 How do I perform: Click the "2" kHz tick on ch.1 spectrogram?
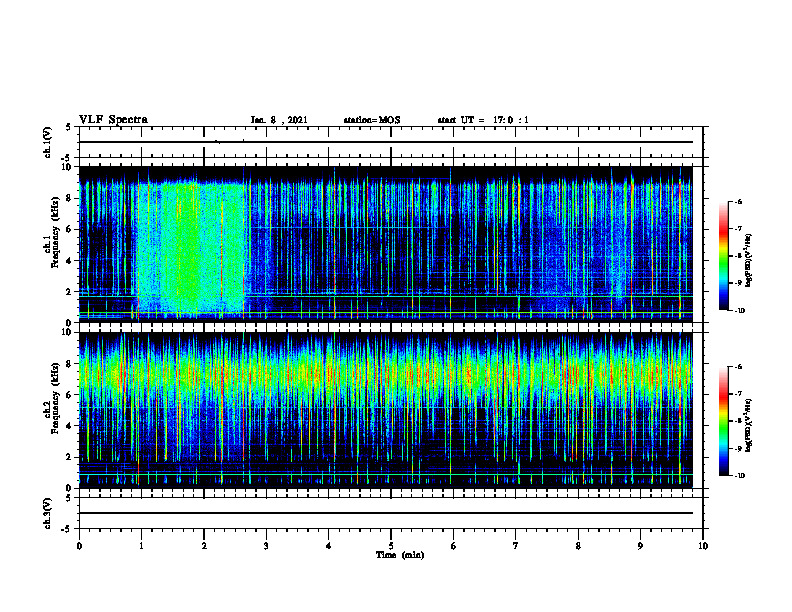[x=70, y=291]
